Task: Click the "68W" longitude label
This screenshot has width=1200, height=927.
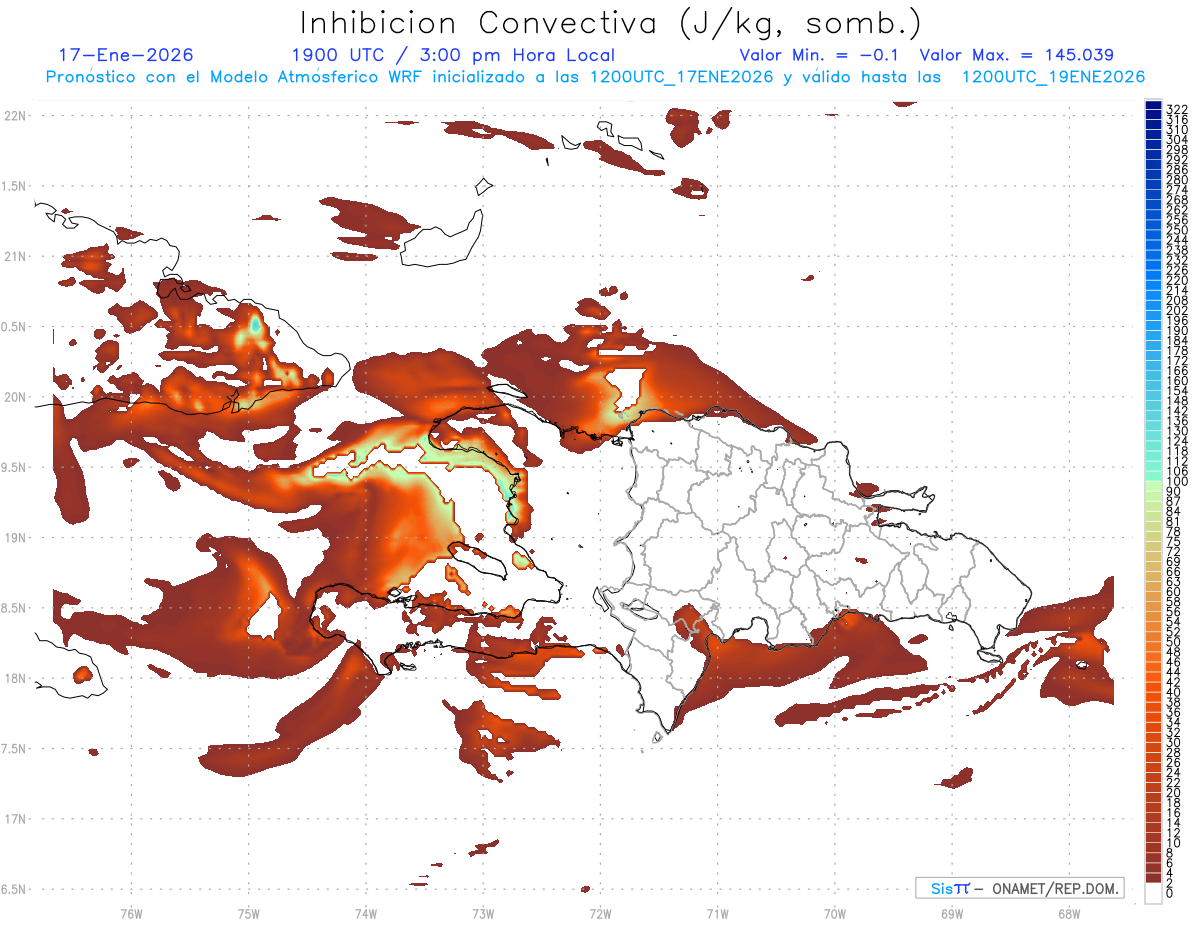Action: coord(1069,913)
